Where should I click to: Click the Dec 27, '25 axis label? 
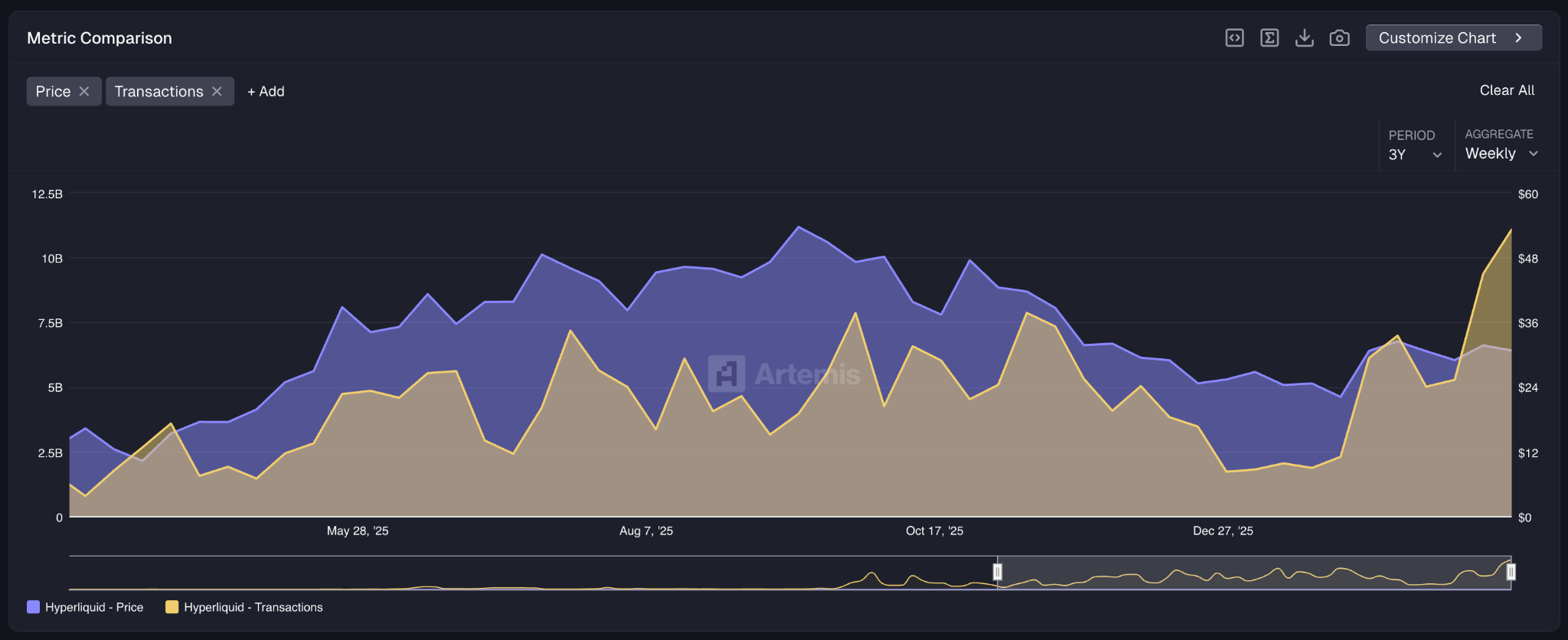coord(1223,531)
